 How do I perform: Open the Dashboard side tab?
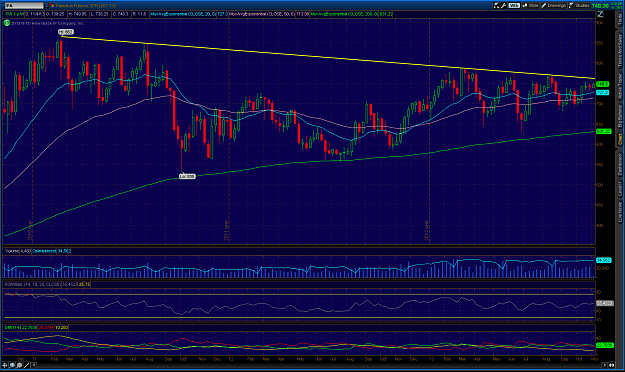point(620,165)
